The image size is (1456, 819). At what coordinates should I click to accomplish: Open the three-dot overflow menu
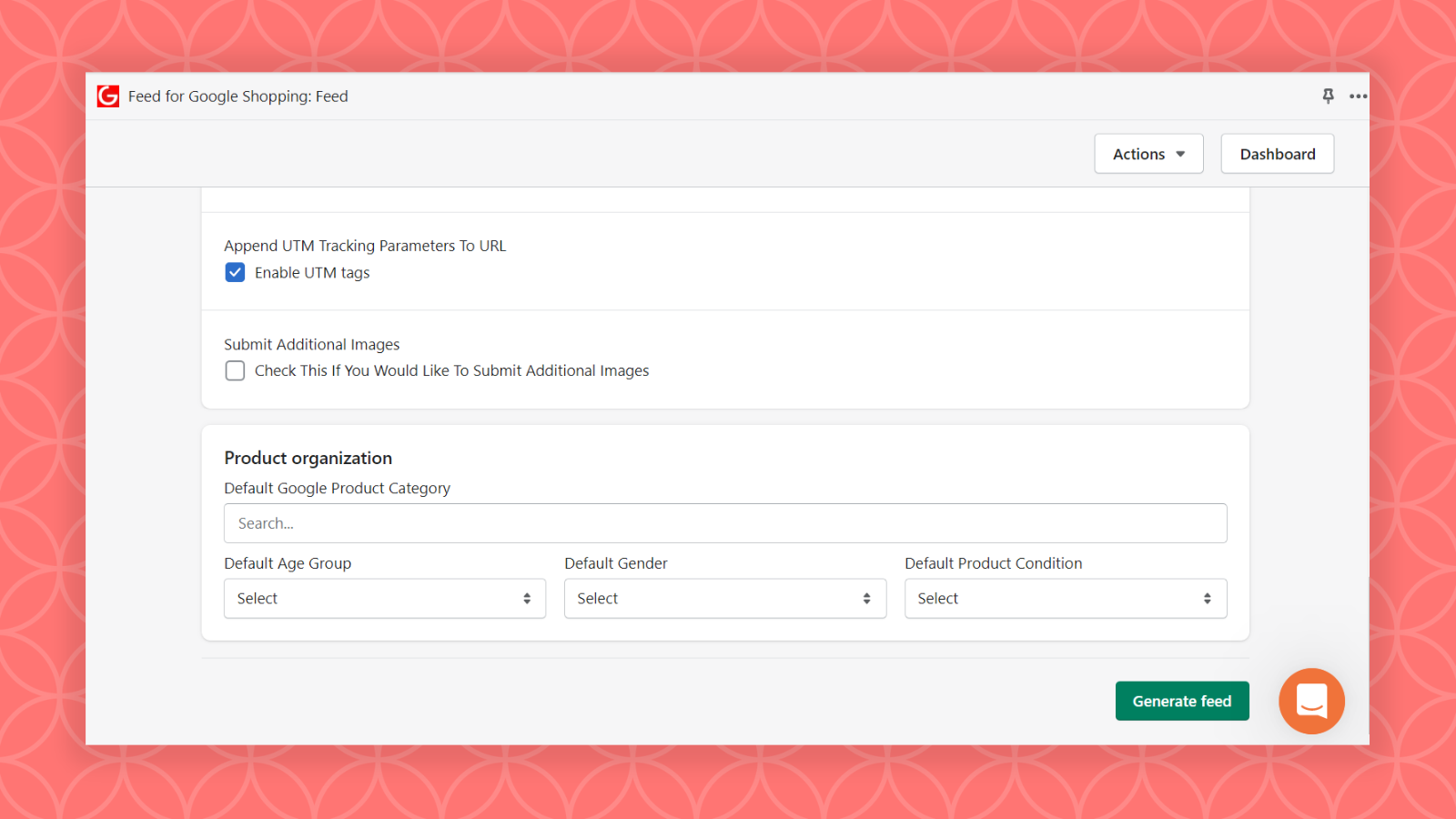pos(1358,96)
